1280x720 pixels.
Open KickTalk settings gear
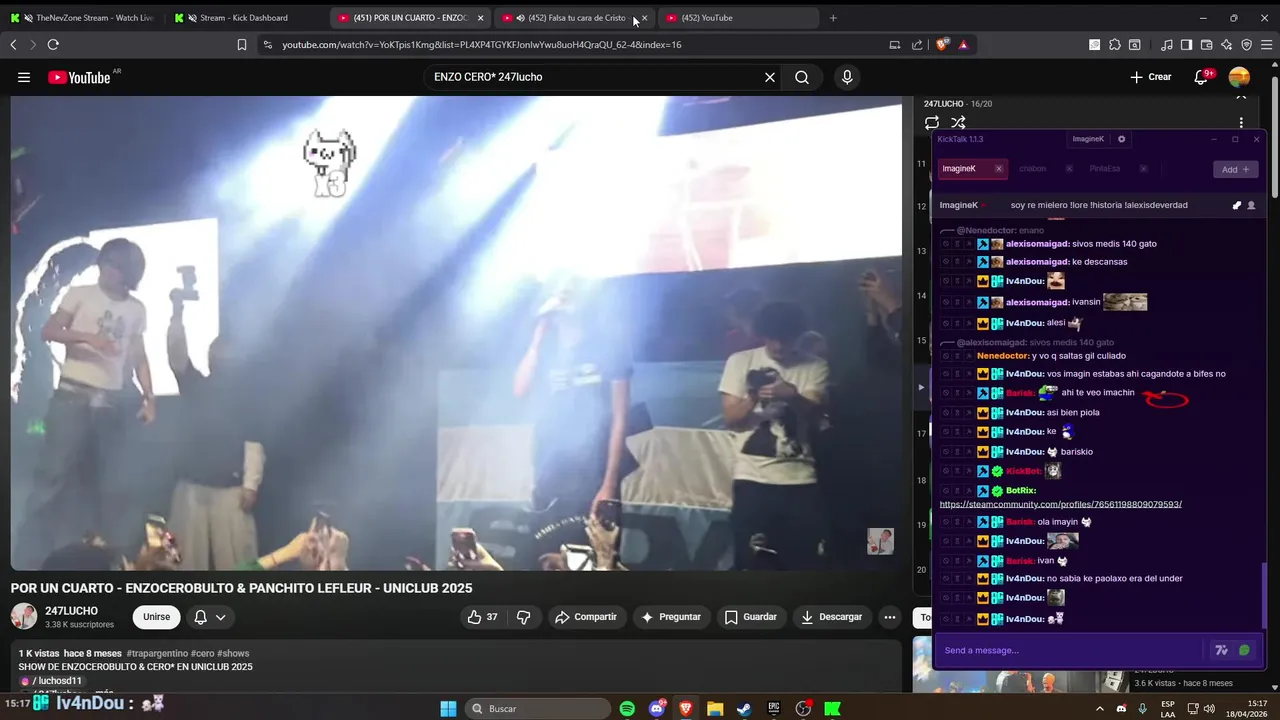click(x=1121, y=139)
